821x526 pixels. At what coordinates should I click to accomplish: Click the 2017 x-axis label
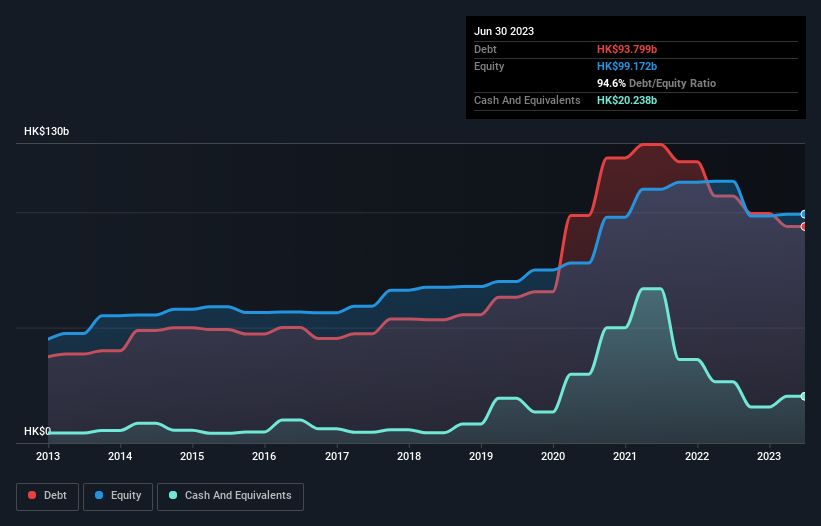[x=337, y=456]
